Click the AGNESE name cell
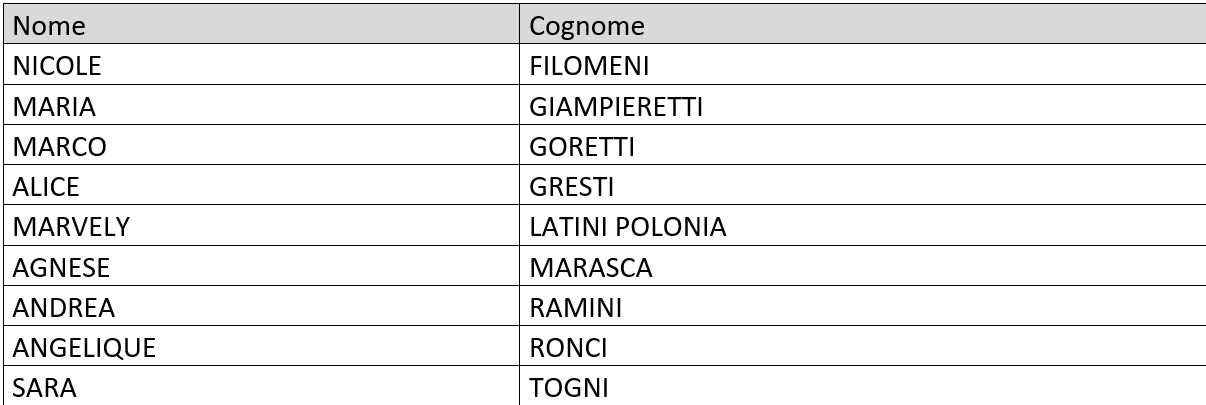1206x405 pixels. click(61, 268)
